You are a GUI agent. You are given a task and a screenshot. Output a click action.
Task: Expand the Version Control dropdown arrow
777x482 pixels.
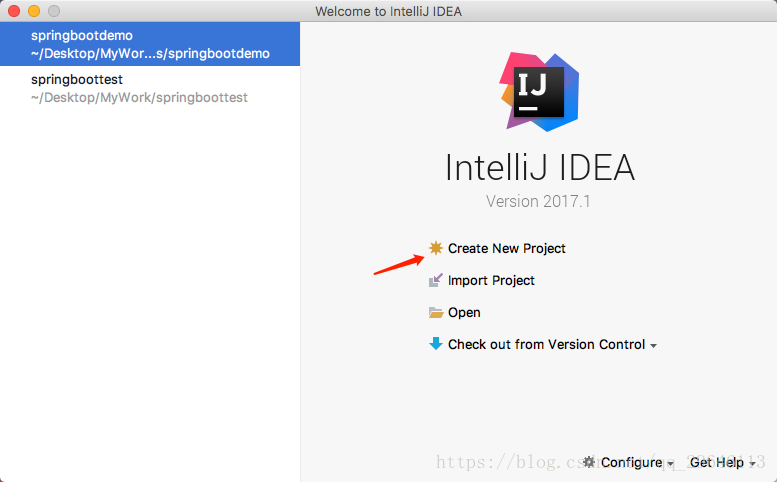tap(653, 346)
